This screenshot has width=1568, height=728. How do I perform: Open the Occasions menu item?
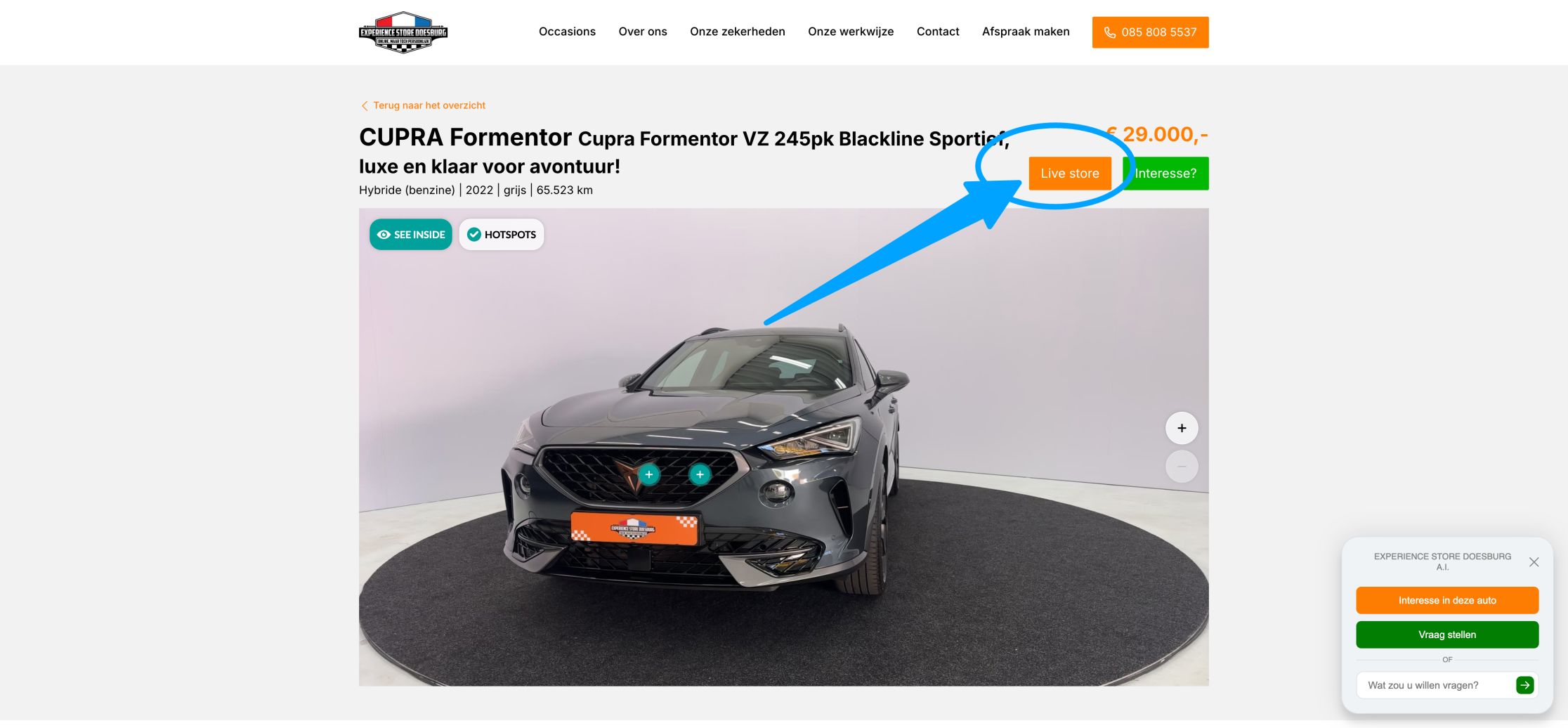pyautogui.click(x=567, y=32)
